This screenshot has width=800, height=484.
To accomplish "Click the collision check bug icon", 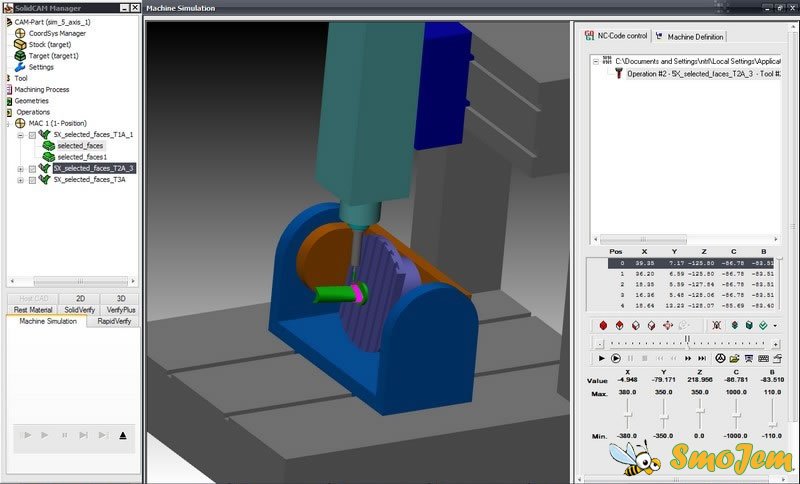I will point(717,325).
